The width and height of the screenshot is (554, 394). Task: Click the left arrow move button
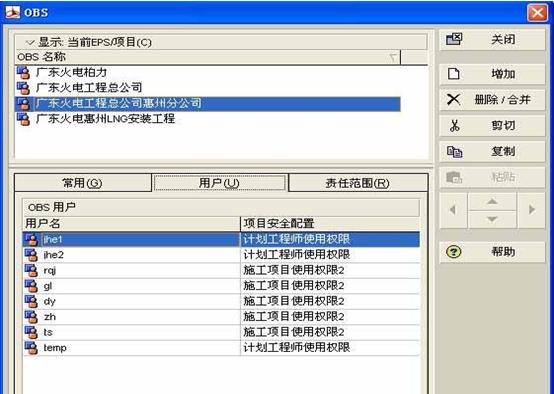453,210
